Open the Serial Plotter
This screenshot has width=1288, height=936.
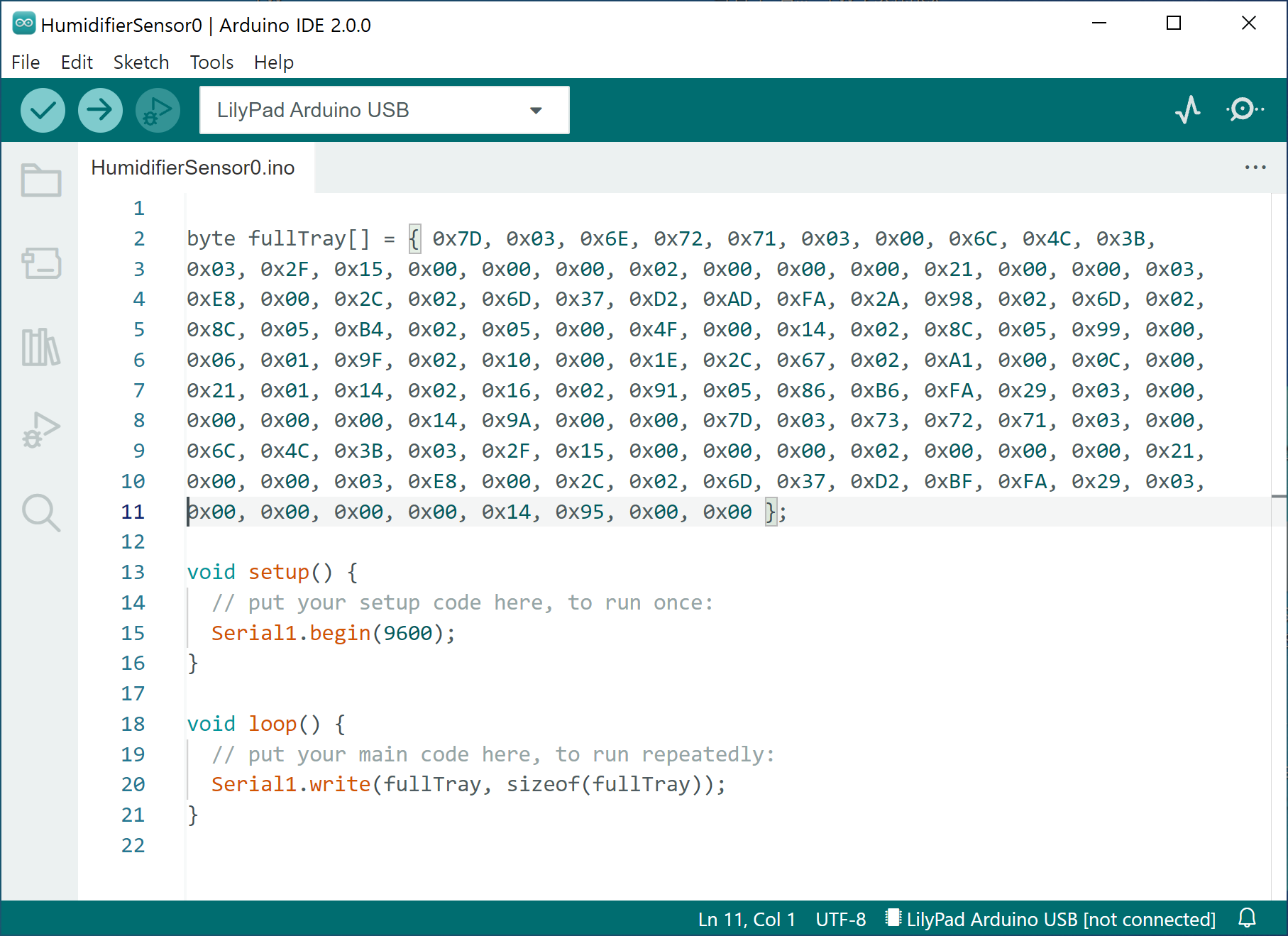coord(1187,110)
